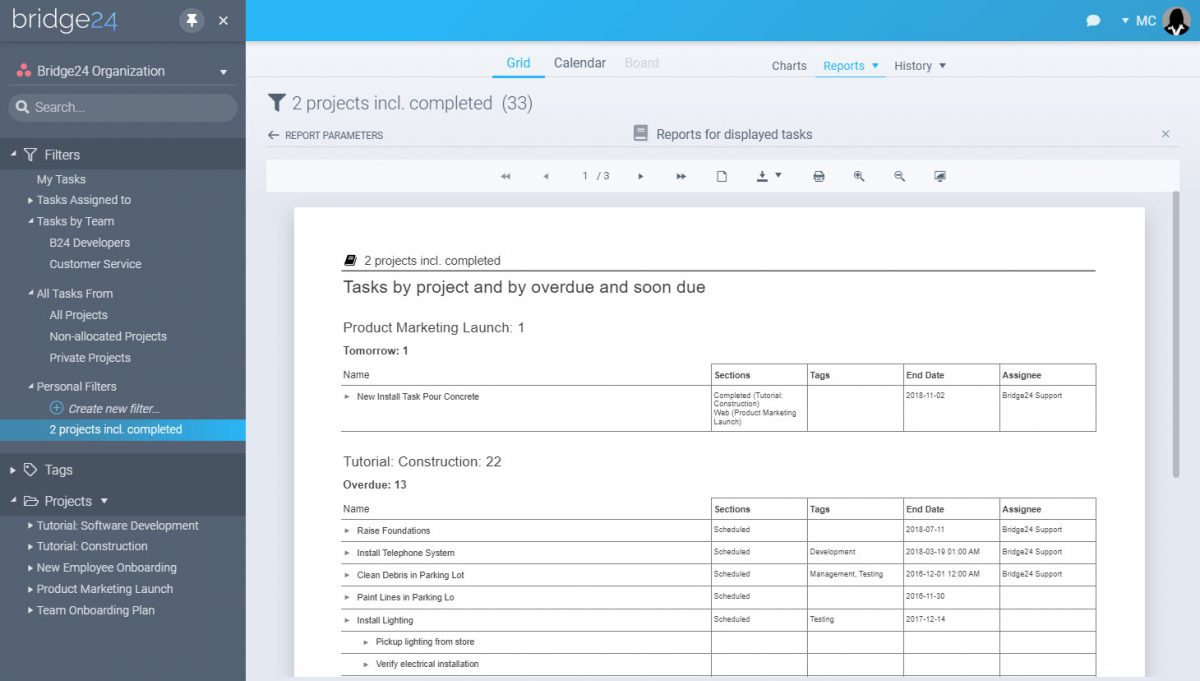This screenshot has width=1200, height=681.
Task: Close the sidebar panel with the X
Action: tap(223, 21)
